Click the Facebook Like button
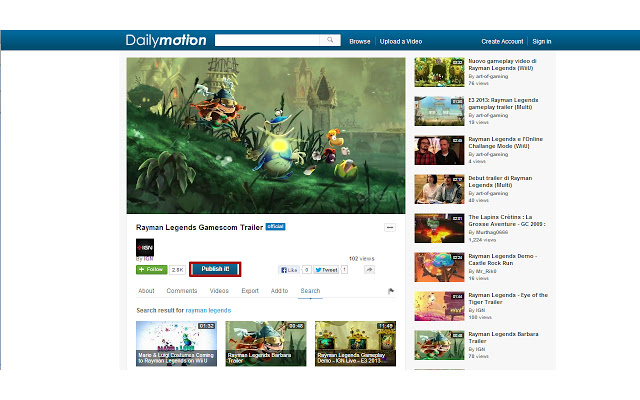Image resolution: width=640 pixels, height=400 pixels. [x=290, y=270]
